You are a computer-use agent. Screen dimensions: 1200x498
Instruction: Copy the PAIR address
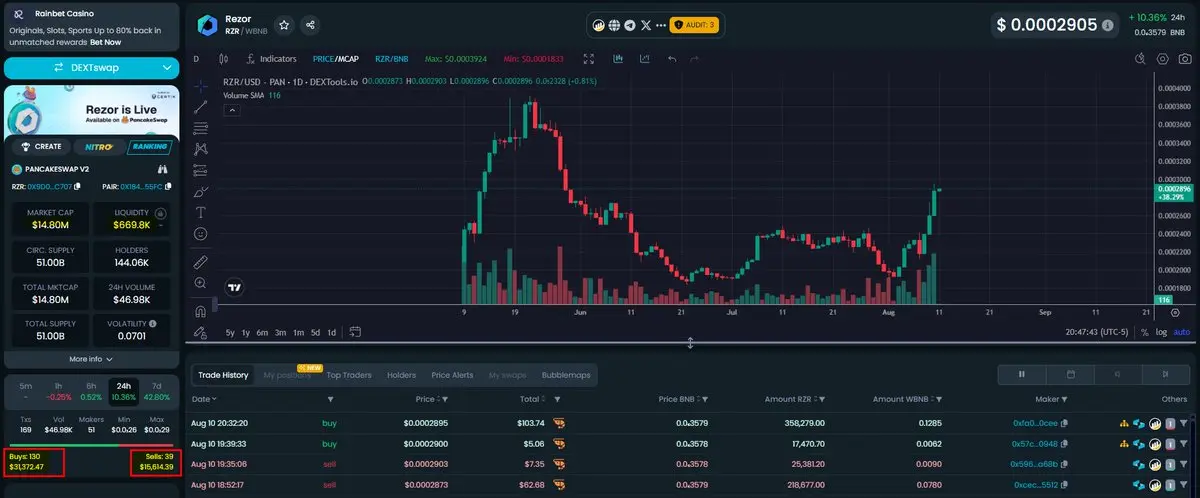coord(169,186)
